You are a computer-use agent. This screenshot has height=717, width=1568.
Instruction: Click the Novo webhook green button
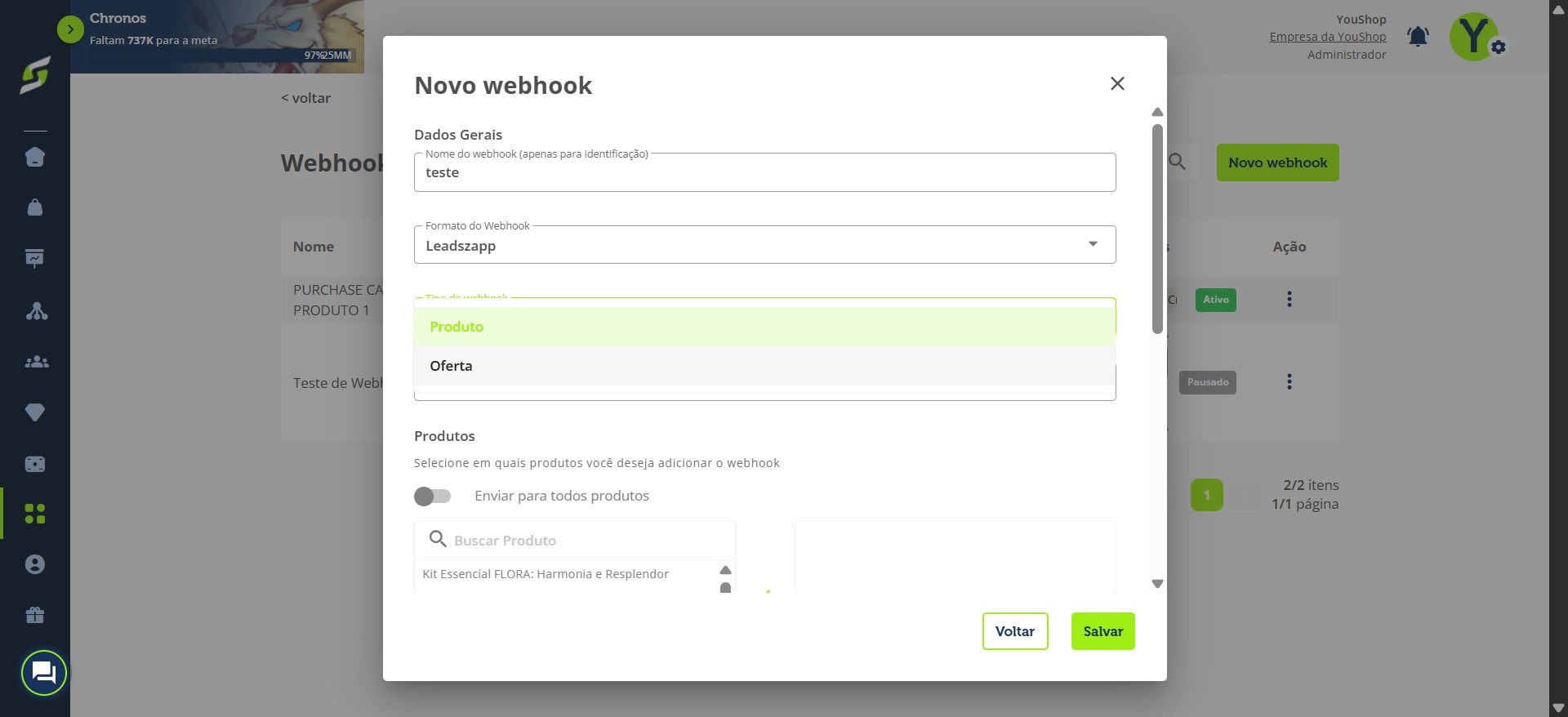coord(1277,163)
